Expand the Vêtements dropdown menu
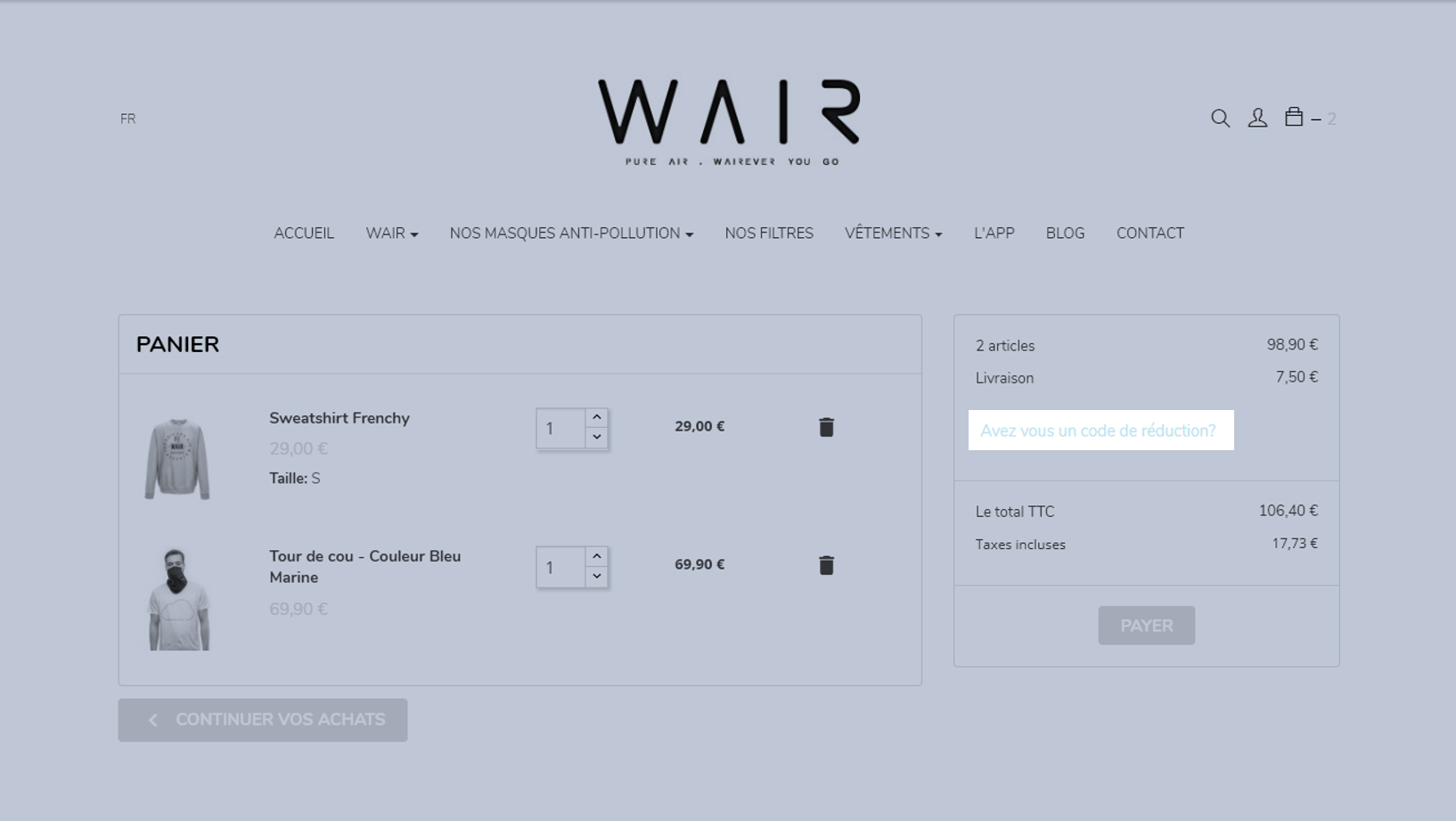This screenshot has width=1456, height=821. [894, 234]
